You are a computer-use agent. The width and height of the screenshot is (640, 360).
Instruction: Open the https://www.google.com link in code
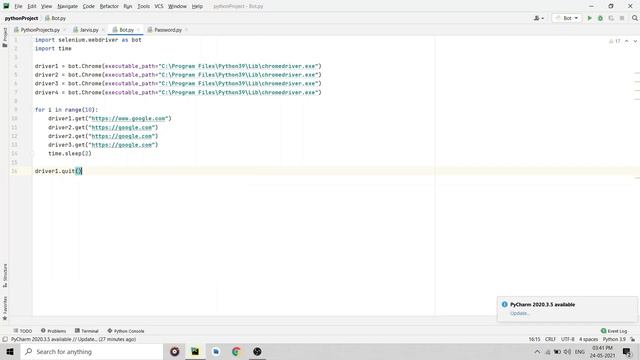click(x=128, y=118)
